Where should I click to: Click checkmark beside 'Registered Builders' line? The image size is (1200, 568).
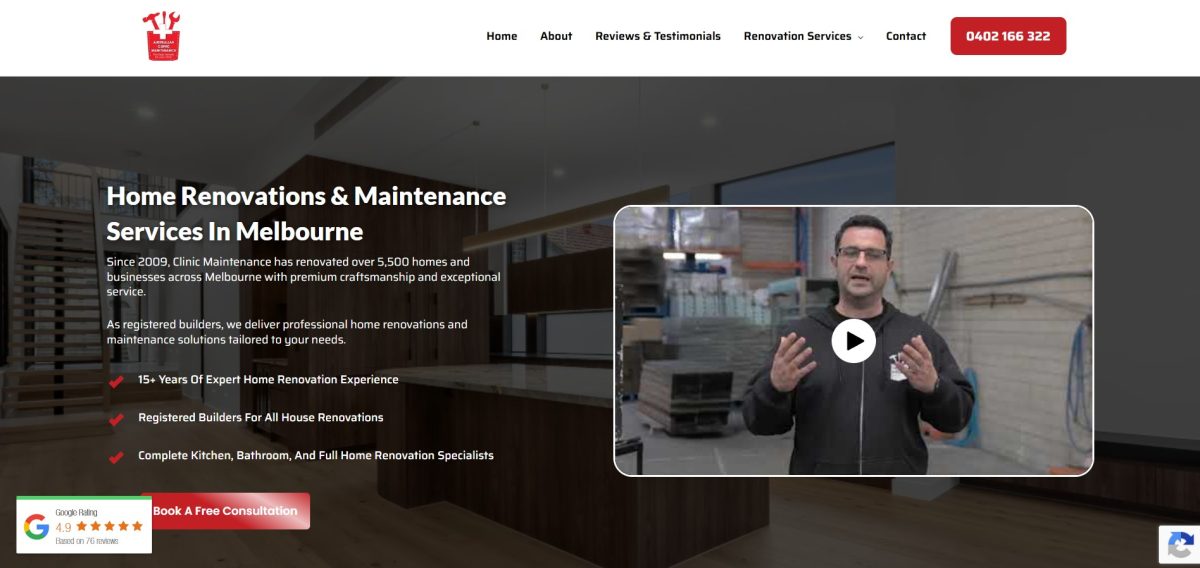tap(116, 419)
